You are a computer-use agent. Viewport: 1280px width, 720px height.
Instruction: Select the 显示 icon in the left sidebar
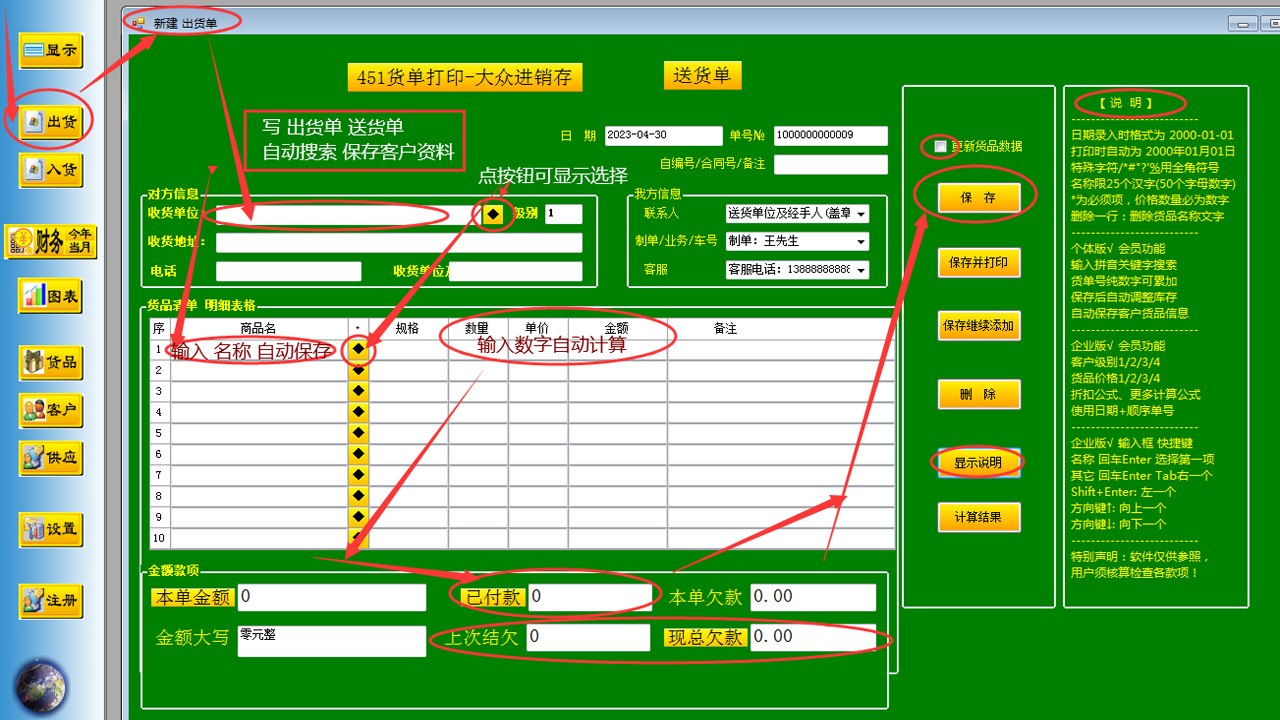coord(50,50)
